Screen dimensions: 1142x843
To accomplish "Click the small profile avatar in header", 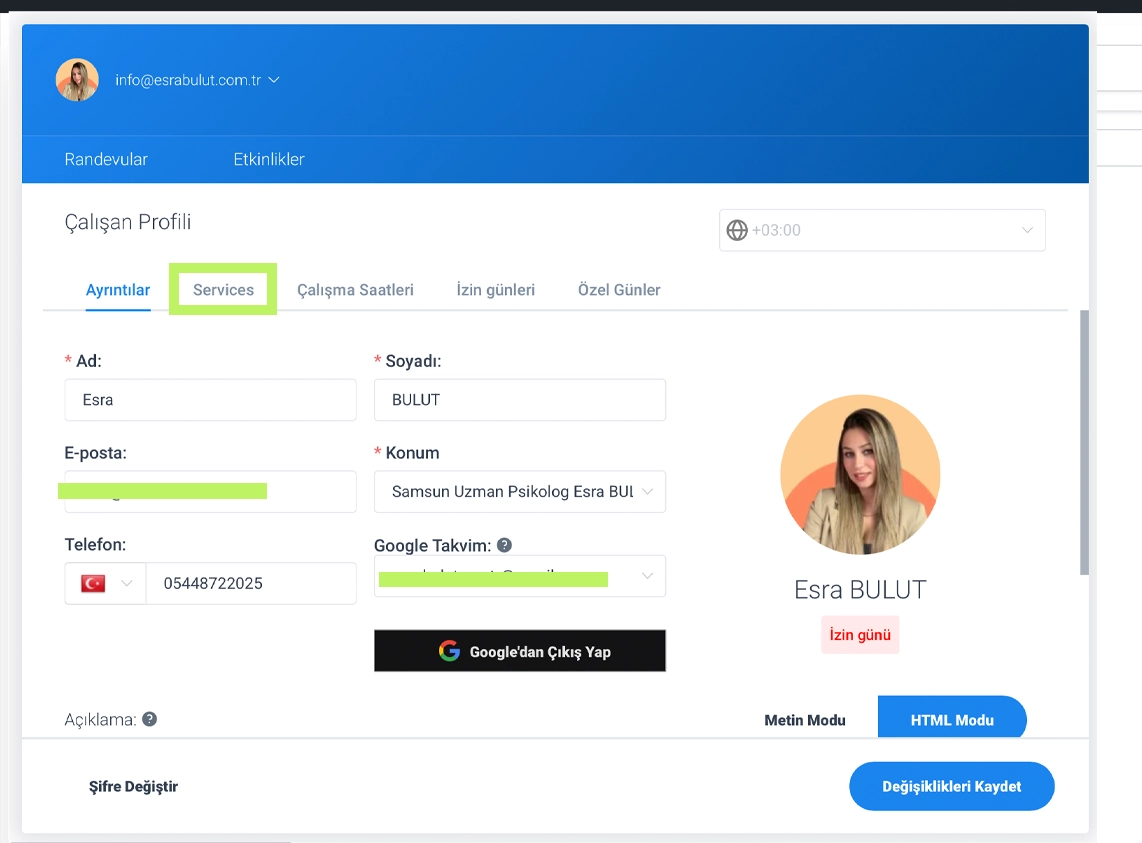I will point(77,80).
